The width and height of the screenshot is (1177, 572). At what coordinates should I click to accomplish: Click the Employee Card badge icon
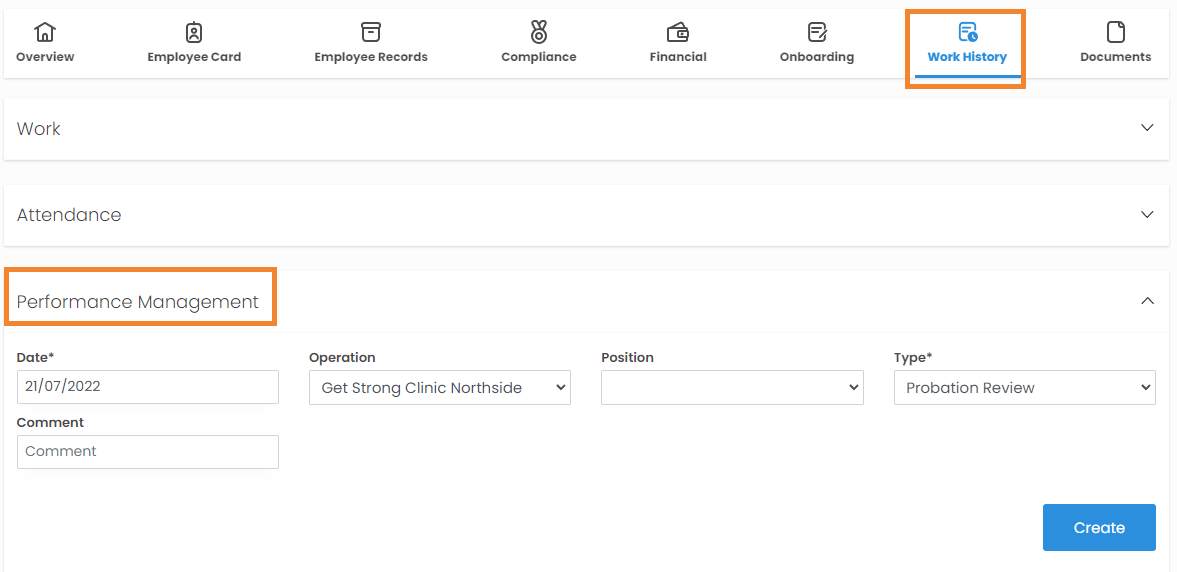[x=194, y=32]
